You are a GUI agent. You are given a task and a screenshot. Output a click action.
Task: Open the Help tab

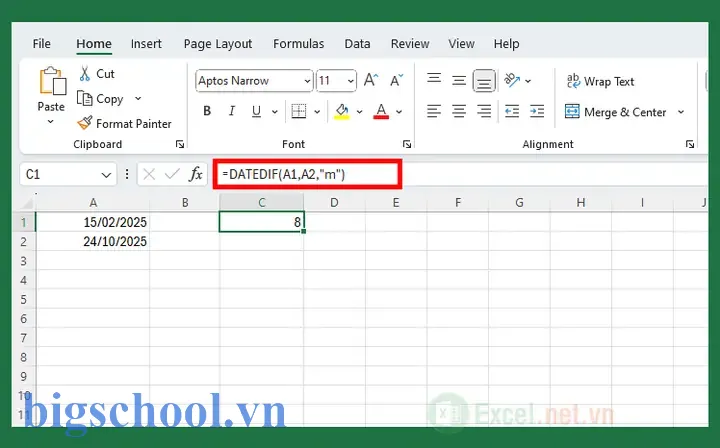tap(506, 44)
